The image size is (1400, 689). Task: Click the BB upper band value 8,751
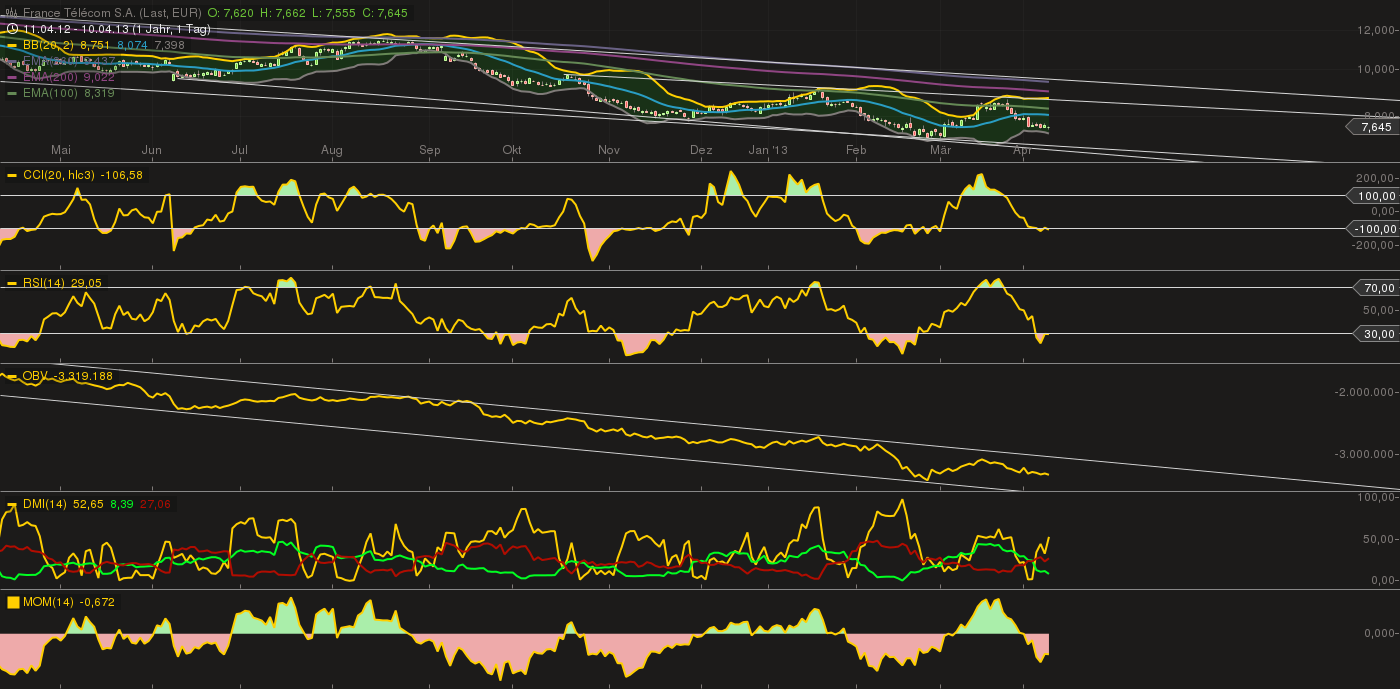pyautogui.click(x=96, y=45)
